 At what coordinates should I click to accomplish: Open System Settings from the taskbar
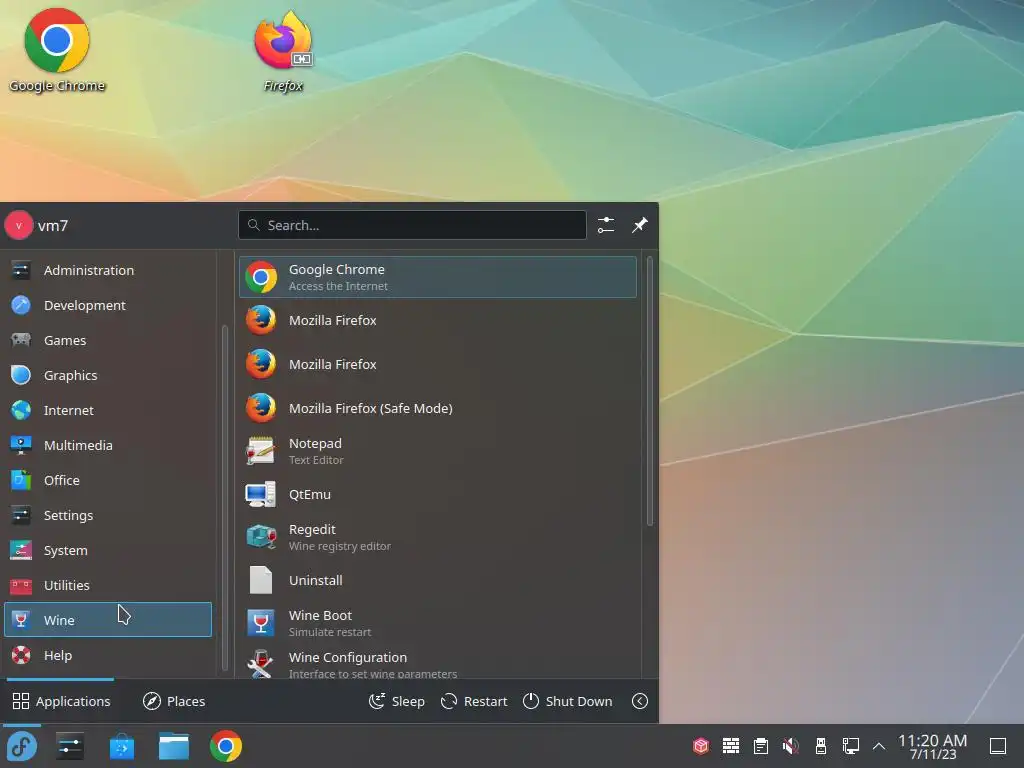(70, 746)
